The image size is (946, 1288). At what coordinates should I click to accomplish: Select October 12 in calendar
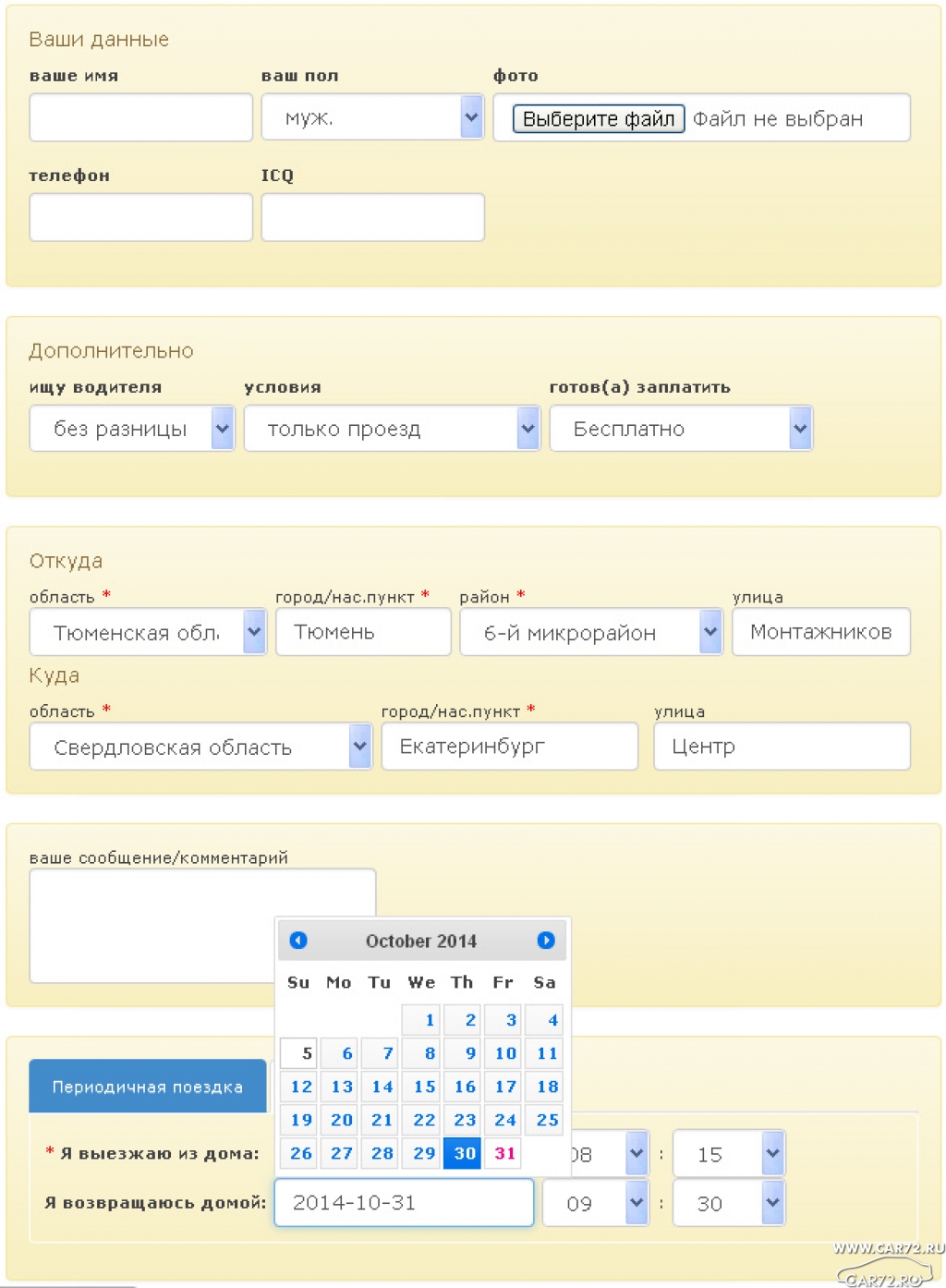click(x=298, y=1087)
